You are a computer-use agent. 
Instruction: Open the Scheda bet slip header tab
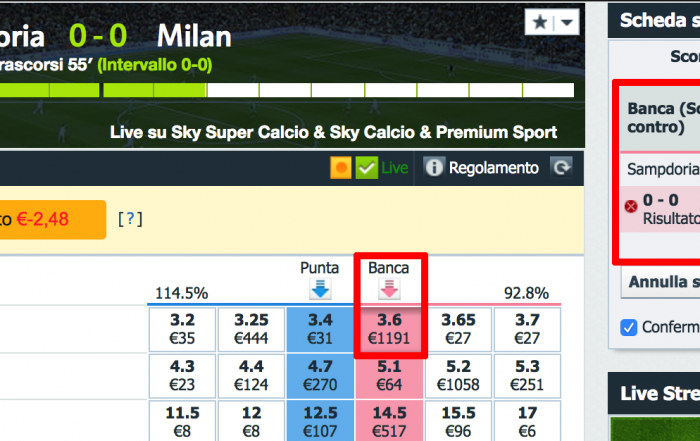click(x=654, y=21)
